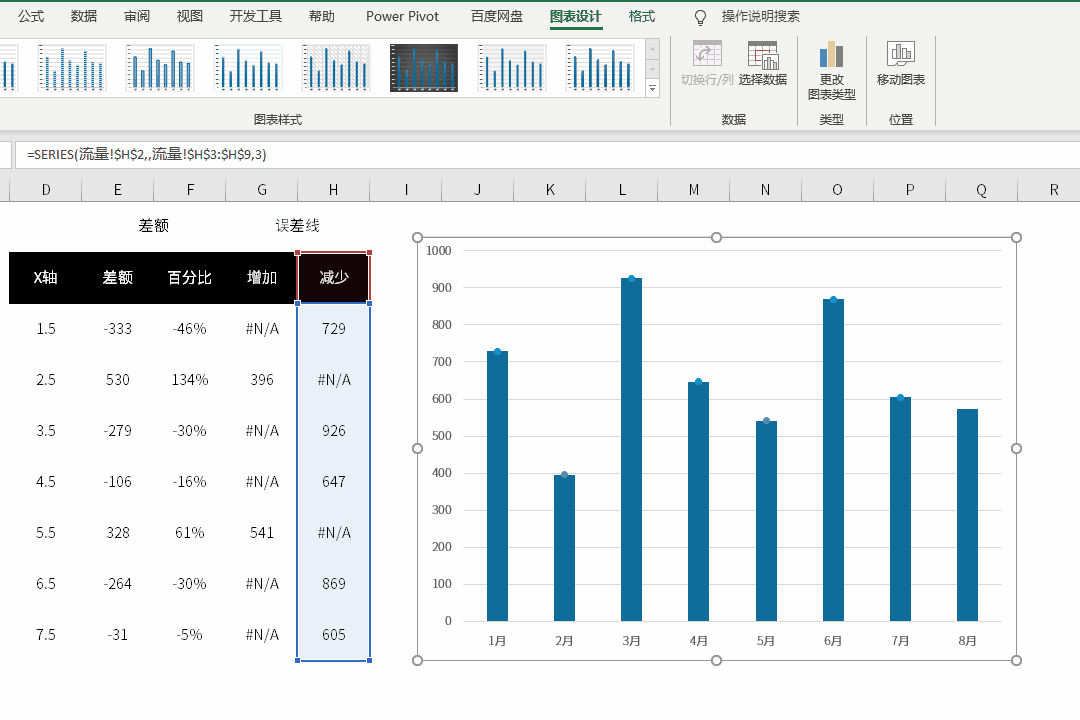Viewport: 1080px width, 720px height.
Task: Click the Select Data (选择数据) icon
Action: pyautogui.click(x=762, y=56)
